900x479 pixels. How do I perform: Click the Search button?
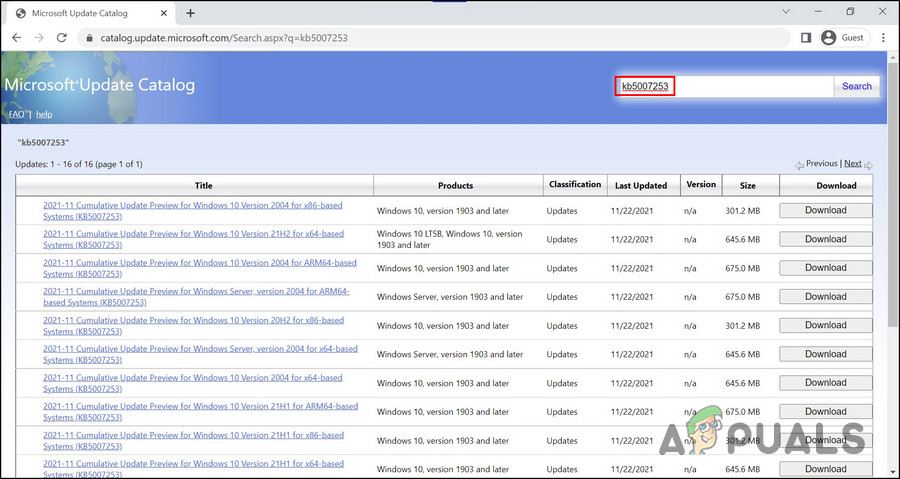pyautogui.click(x=856, y=86)
